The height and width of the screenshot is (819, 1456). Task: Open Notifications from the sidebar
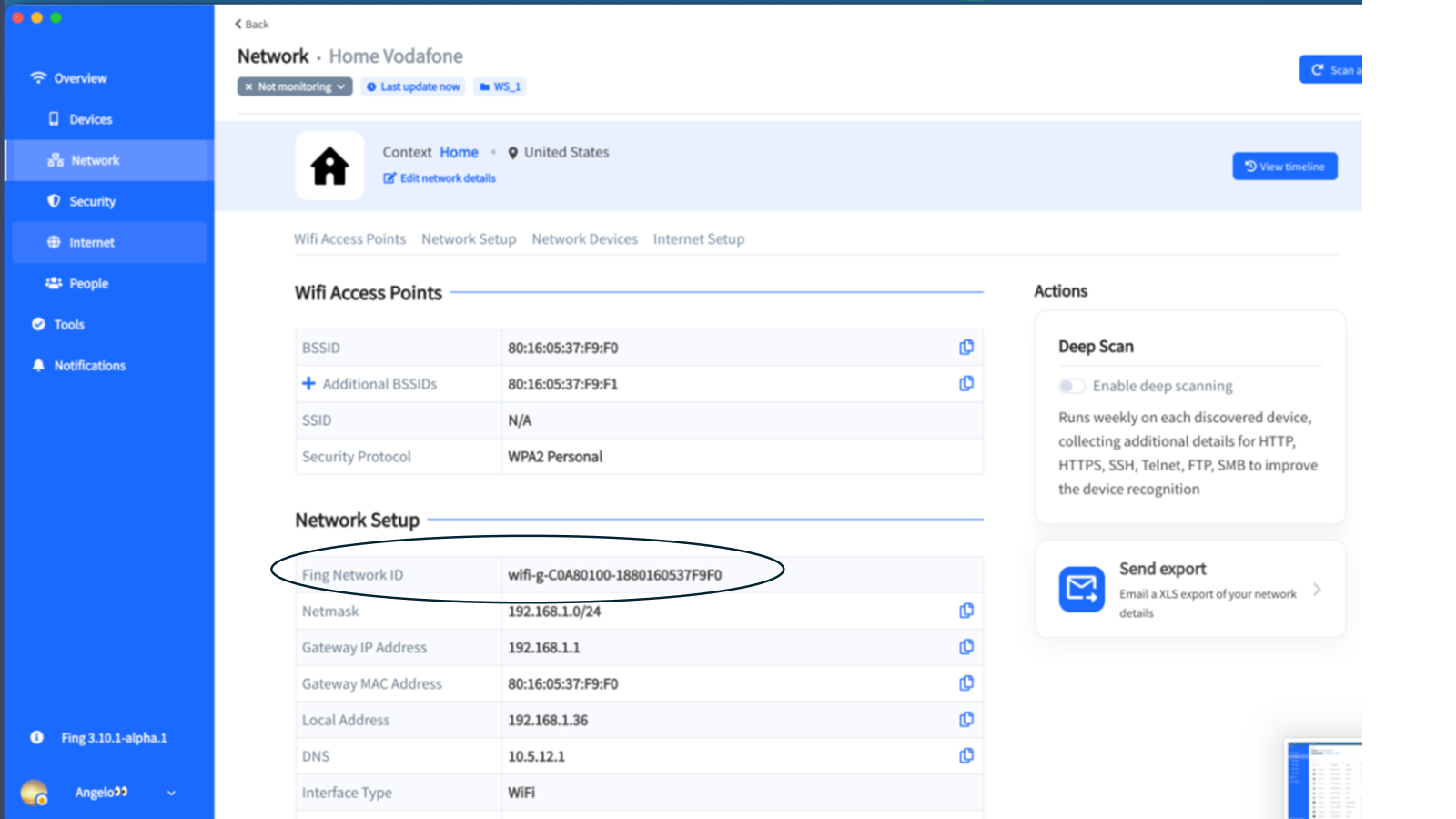89,365
